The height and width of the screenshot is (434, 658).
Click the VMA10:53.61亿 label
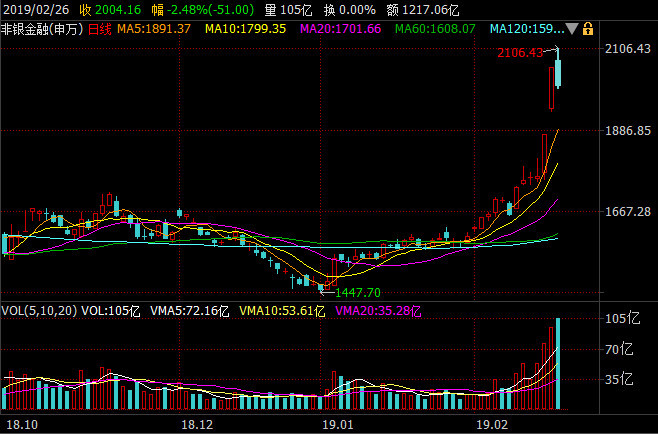tap(282, 311)
